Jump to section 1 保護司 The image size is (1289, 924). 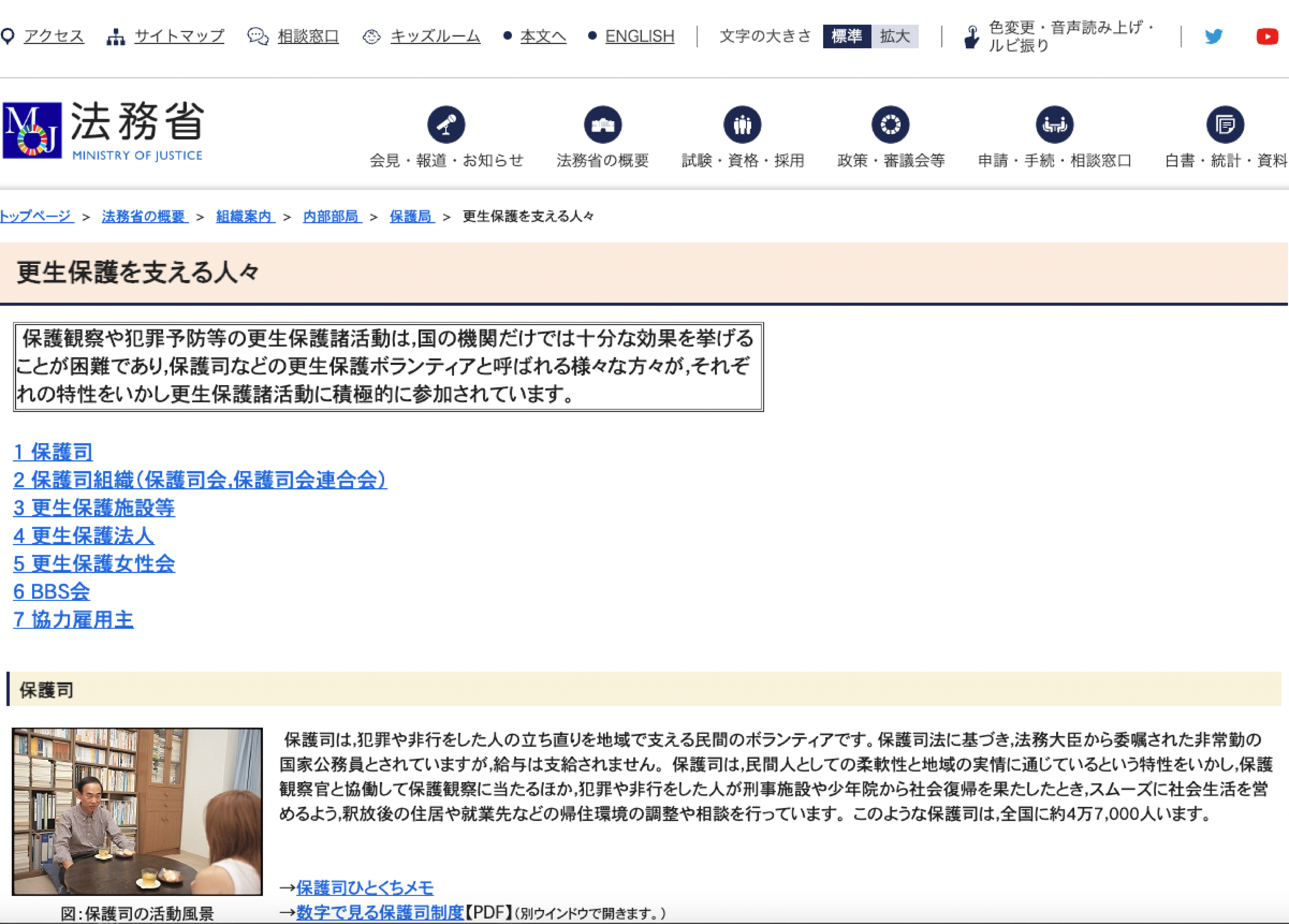coord(53,452)
